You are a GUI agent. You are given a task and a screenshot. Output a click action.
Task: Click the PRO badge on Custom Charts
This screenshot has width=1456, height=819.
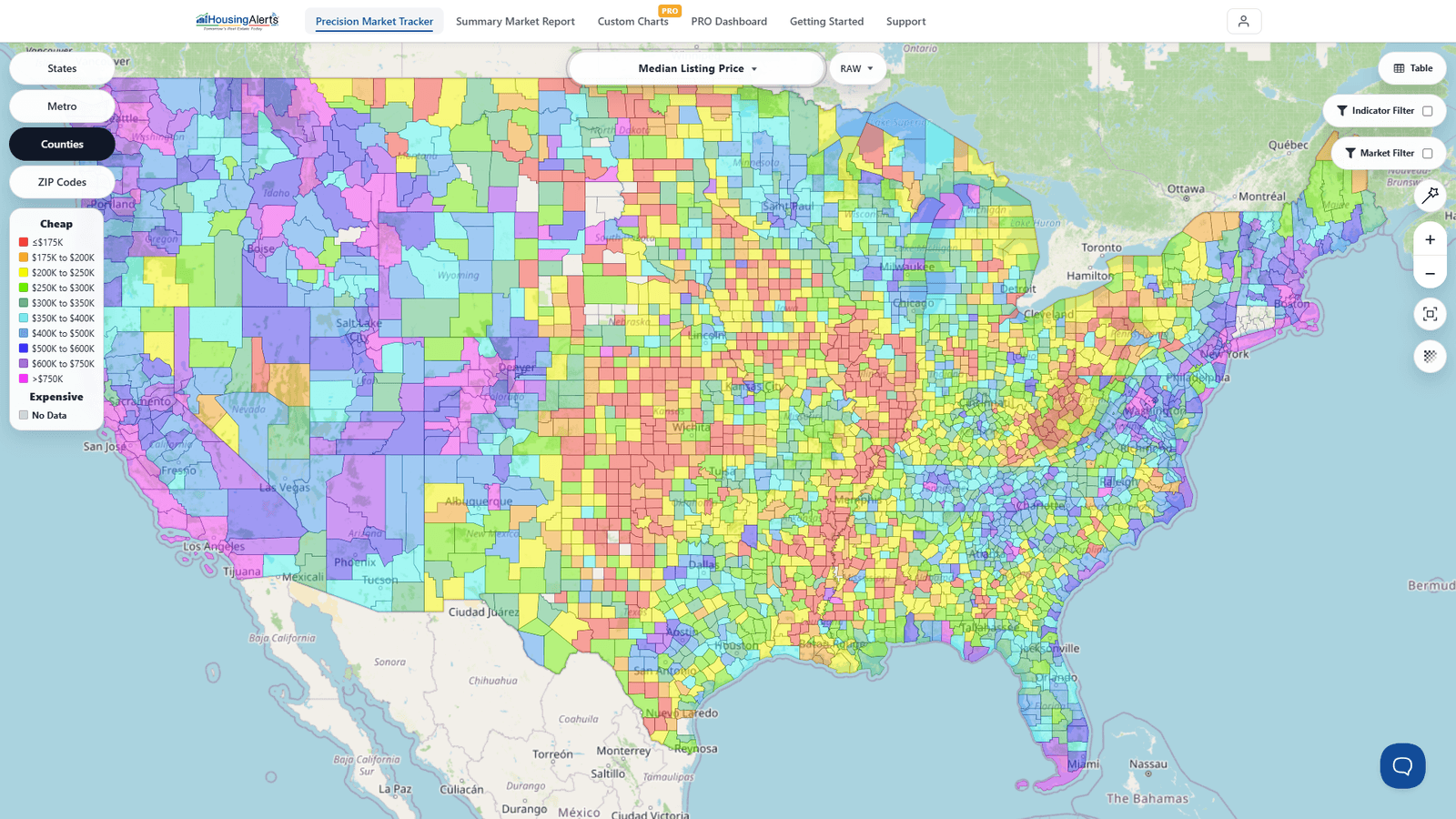click(671, 11)
